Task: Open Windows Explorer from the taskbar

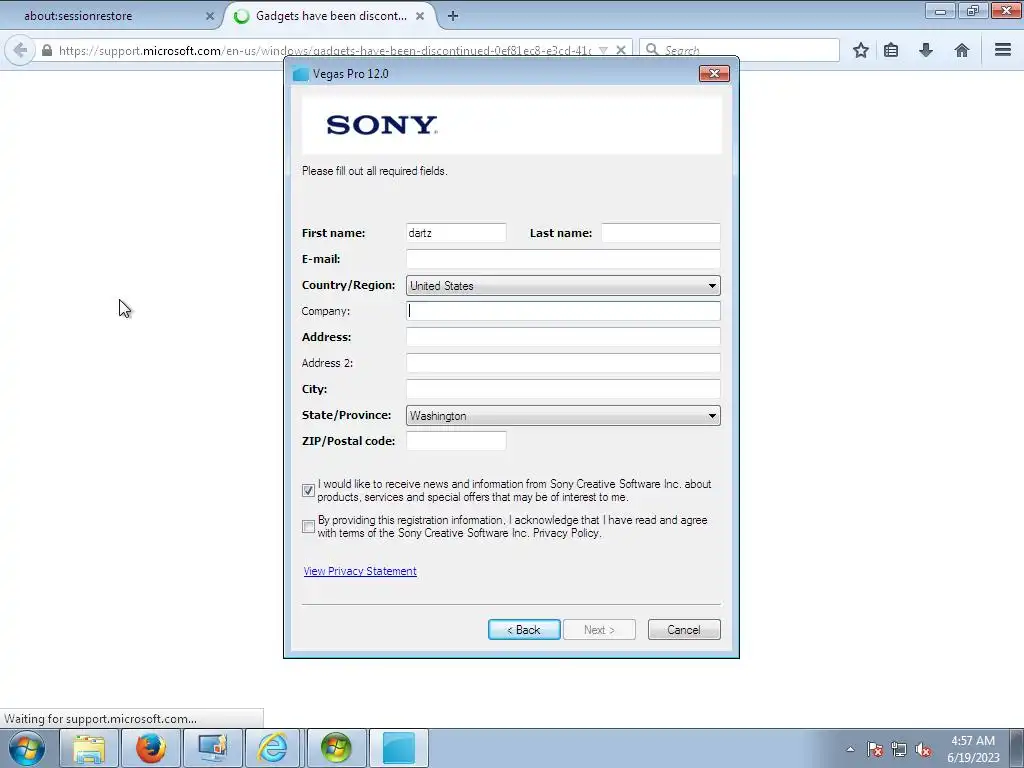Action: (89, 748)
